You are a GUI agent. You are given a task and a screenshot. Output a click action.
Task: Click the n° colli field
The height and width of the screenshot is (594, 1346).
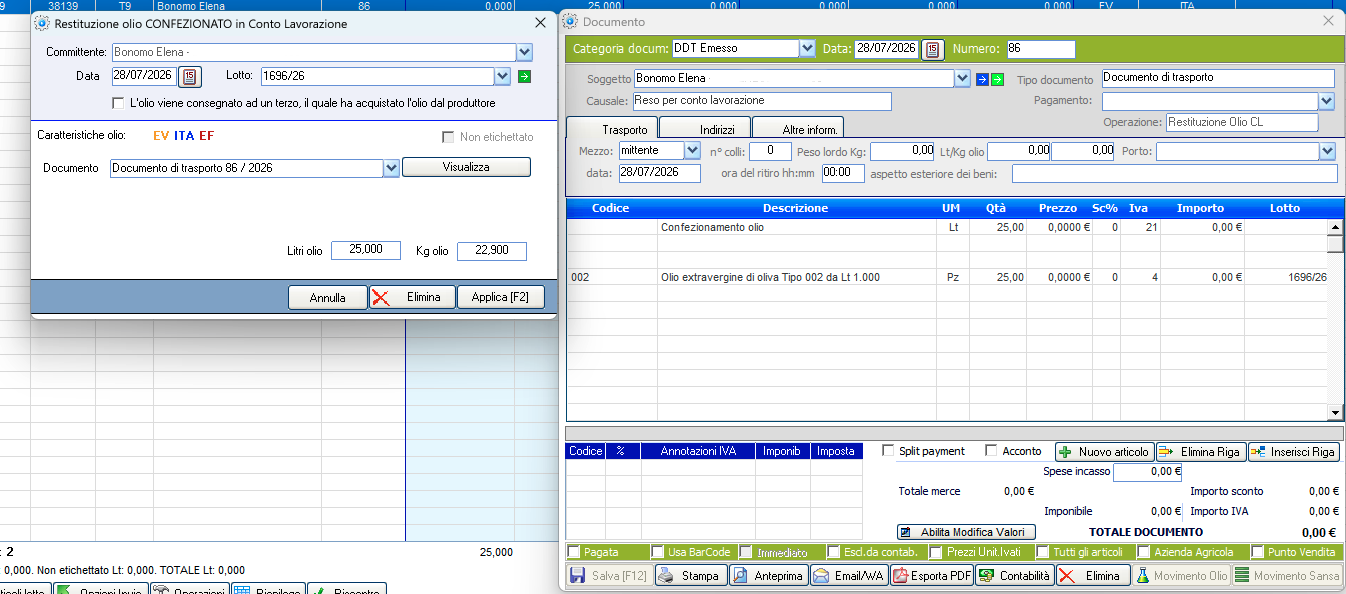tap(770, 151)
